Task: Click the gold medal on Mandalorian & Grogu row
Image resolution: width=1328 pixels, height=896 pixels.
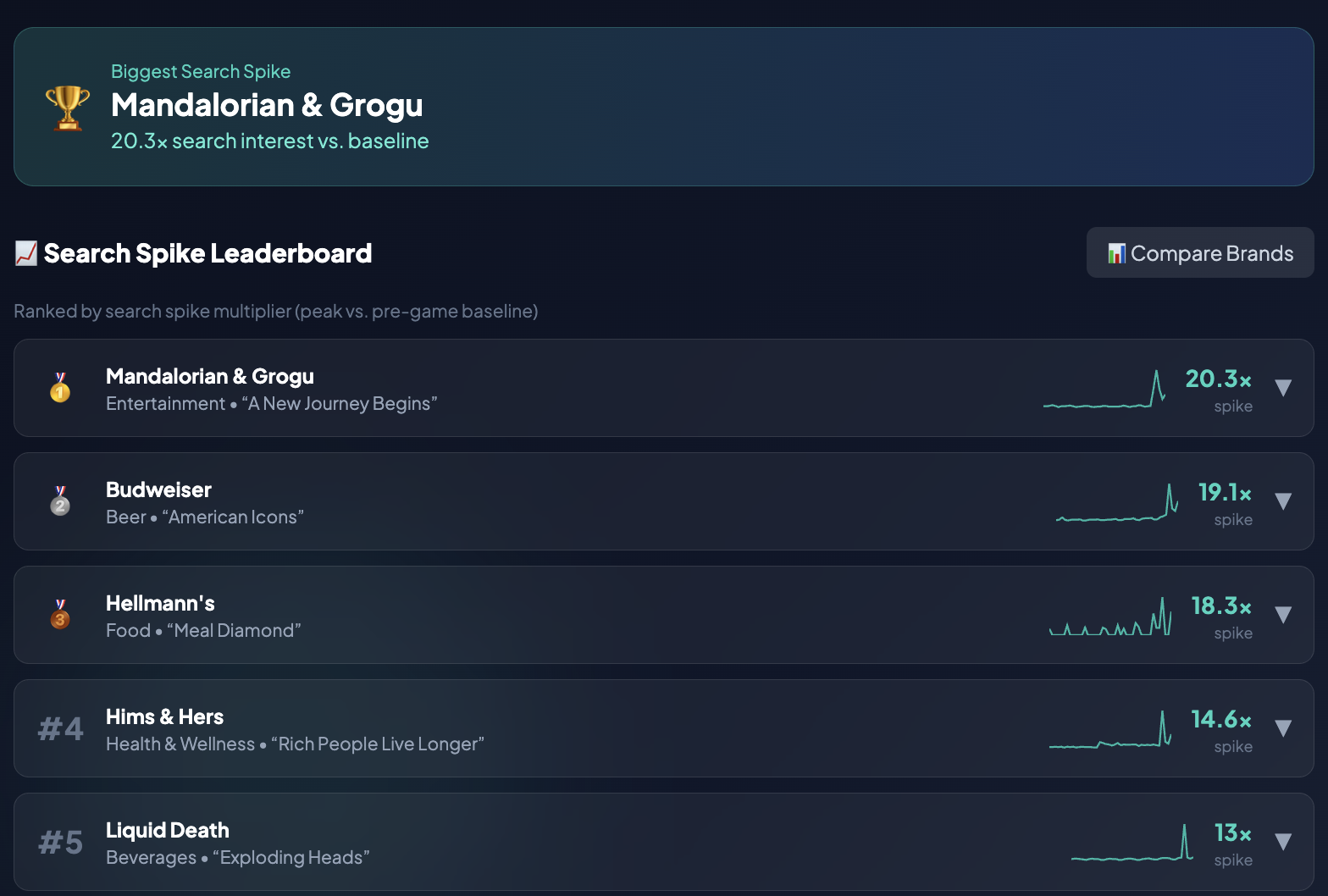Action: tap(60, 388)
